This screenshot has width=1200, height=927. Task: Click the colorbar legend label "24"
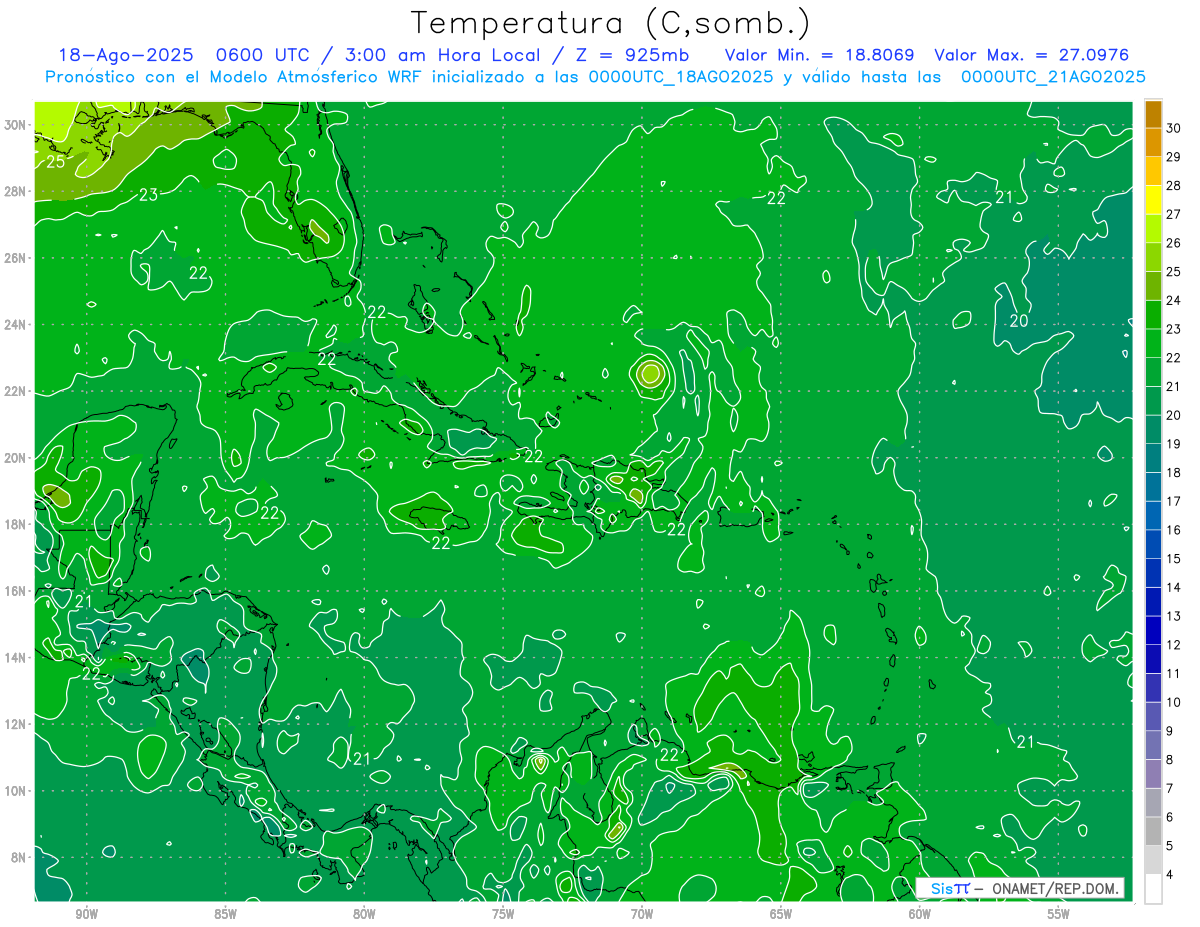[1174, 300]
